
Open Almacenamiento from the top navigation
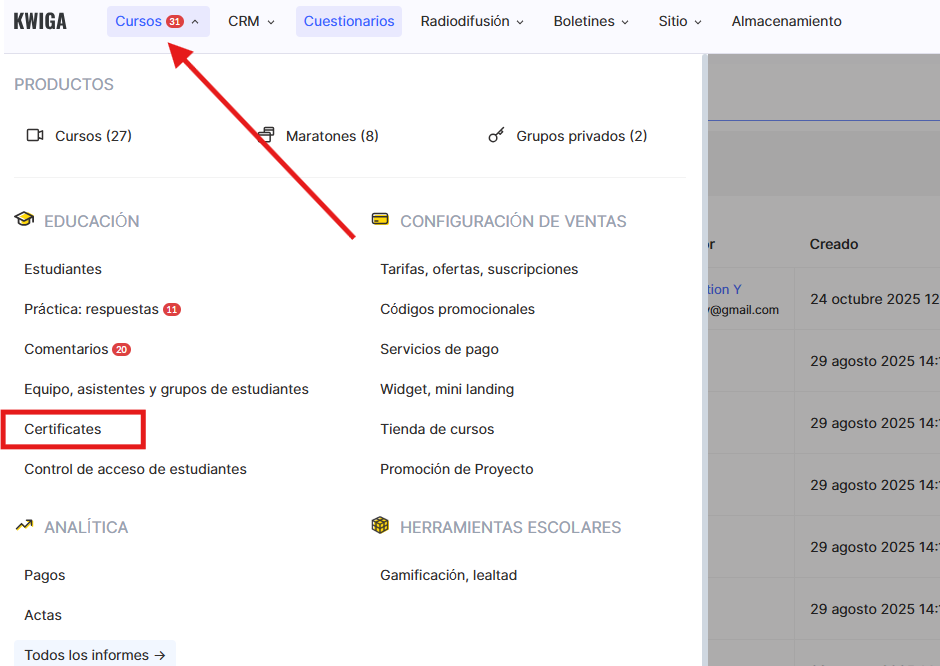[786, 21]
